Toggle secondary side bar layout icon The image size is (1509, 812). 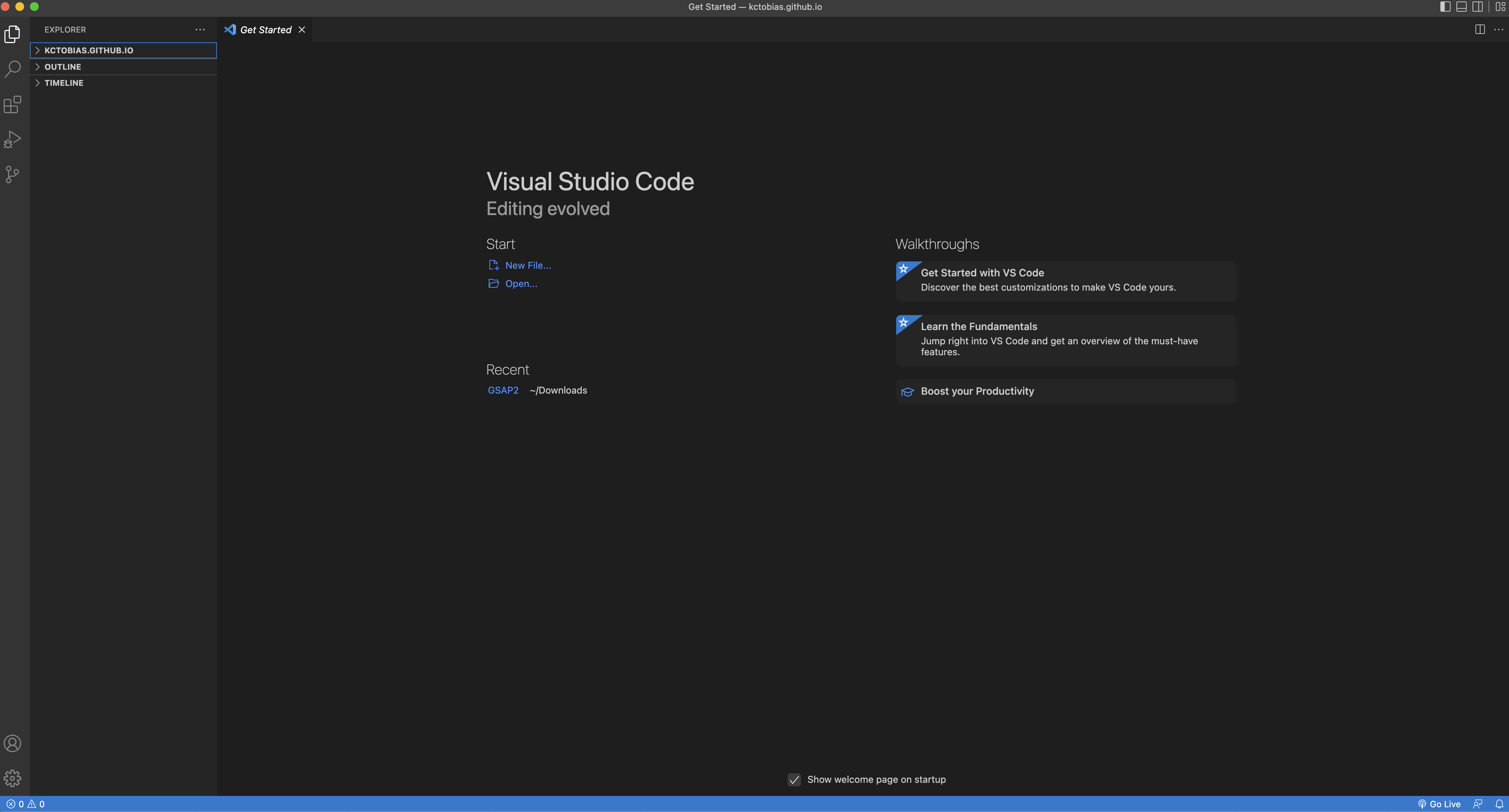[1478, 7]
